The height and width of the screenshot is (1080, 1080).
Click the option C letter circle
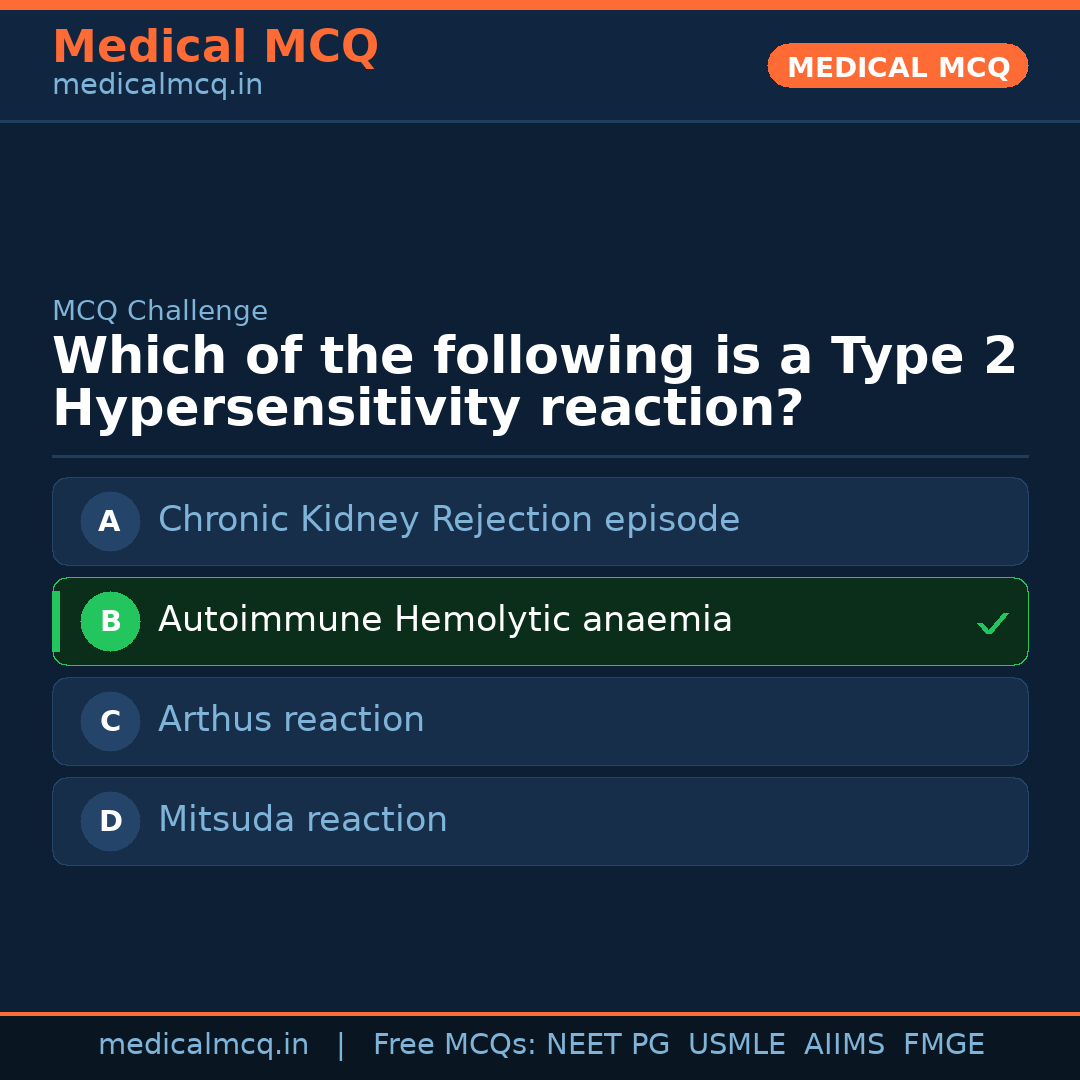110,721
